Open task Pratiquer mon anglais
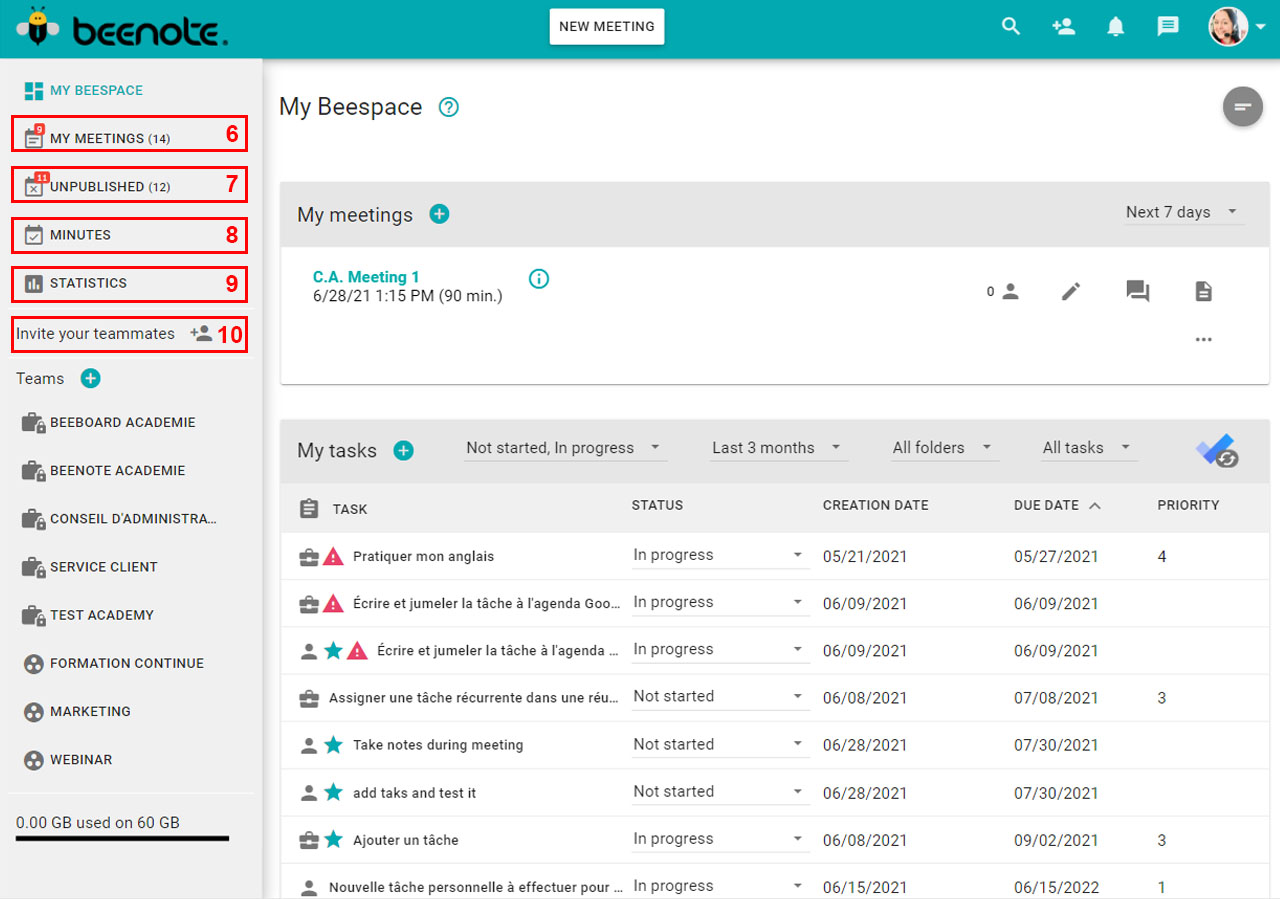The image size is (1280, 899). 423,556
